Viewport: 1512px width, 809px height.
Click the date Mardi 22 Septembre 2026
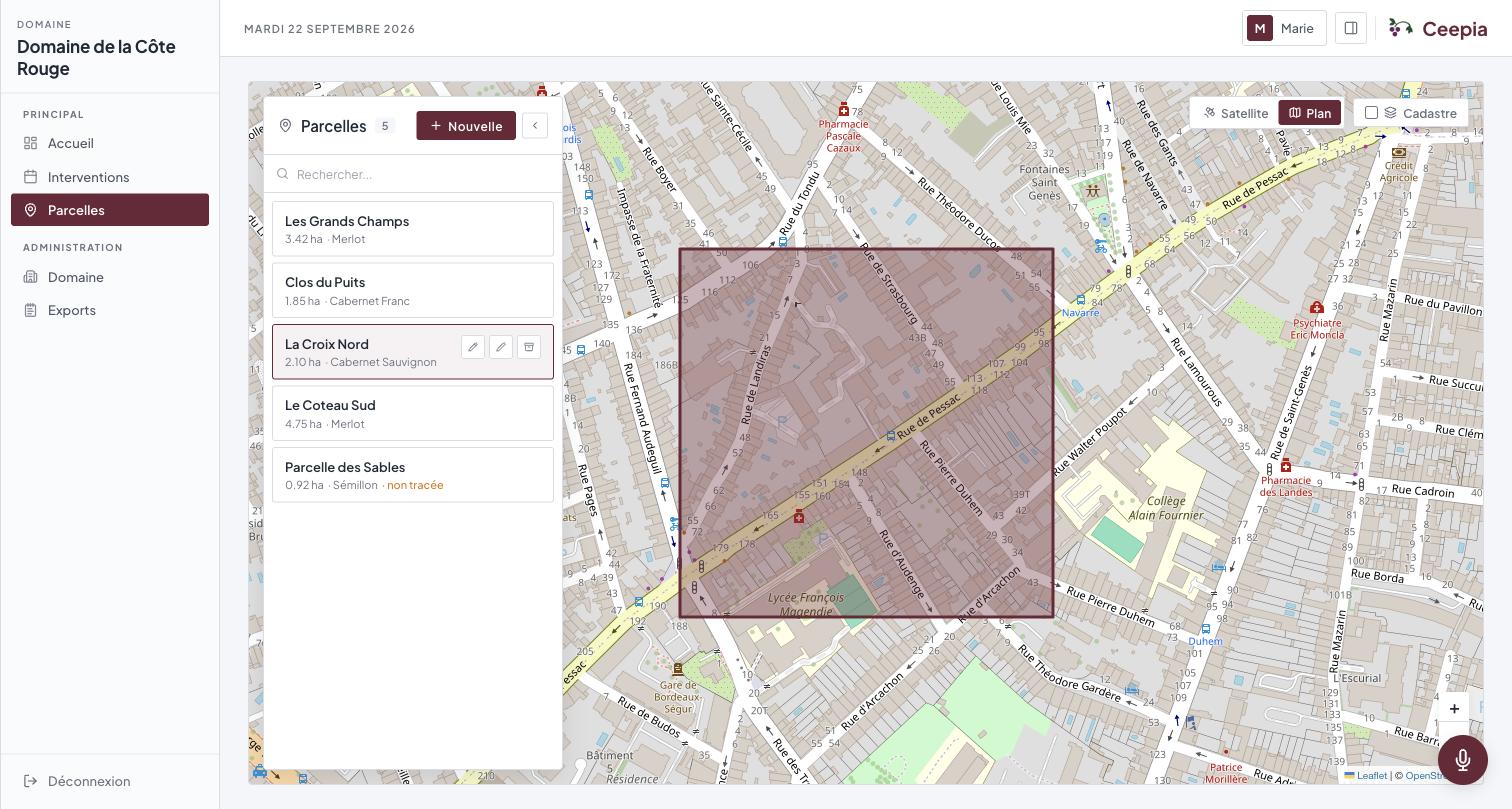[x=330, y=29]
